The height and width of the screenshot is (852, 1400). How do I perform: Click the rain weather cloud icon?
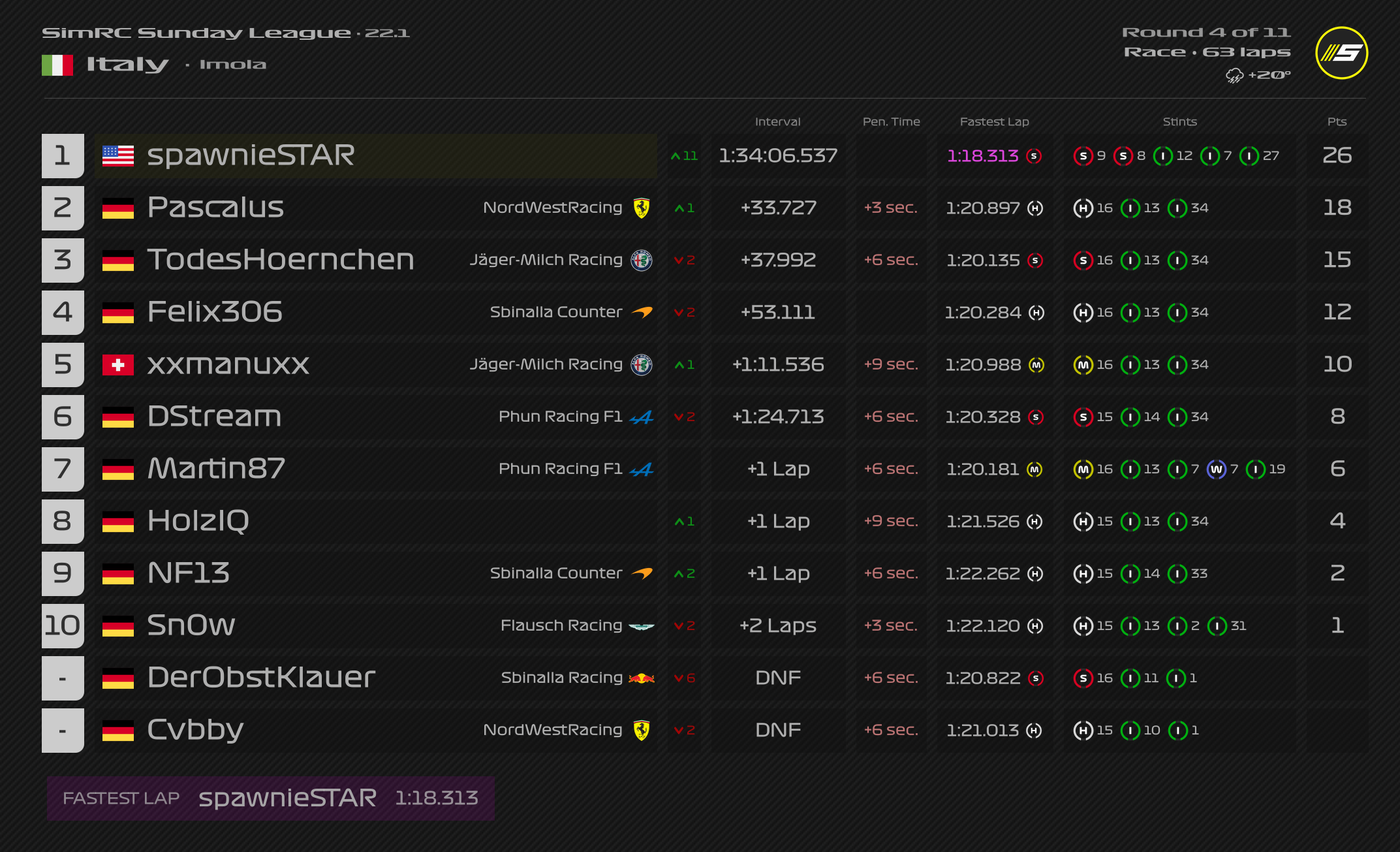click(1234, 76)
